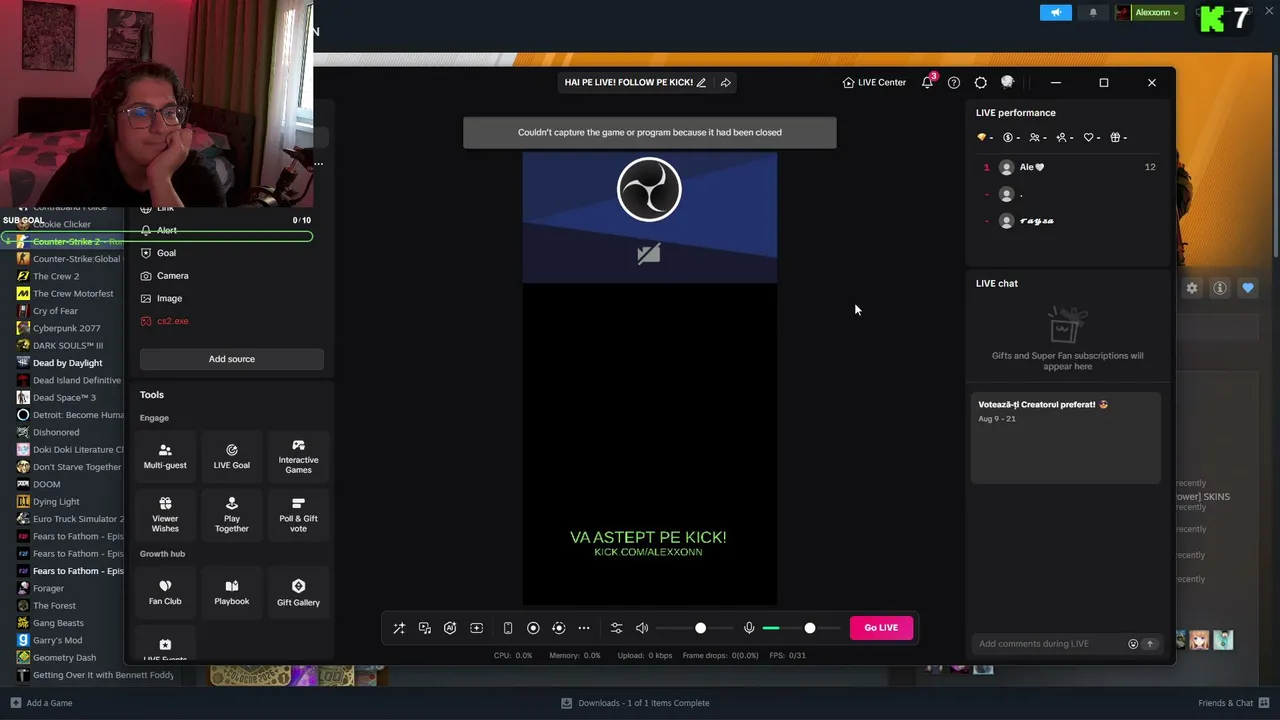Mute the speaker volume icon
The height and width of the screenshot is (720, 1280).
(x=642, y=628)
